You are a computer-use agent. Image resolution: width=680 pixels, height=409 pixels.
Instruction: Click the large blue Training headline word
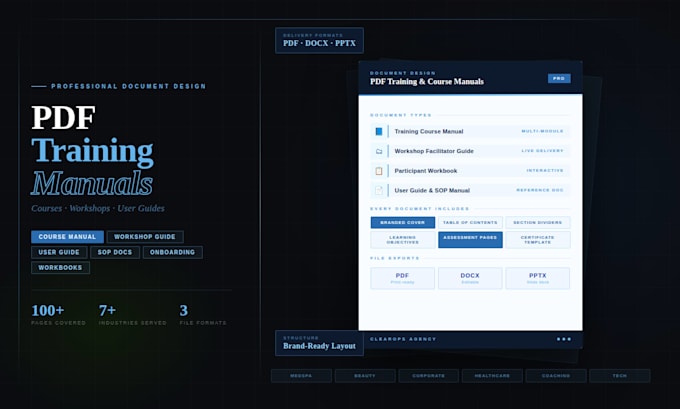(x=92, y=151)
